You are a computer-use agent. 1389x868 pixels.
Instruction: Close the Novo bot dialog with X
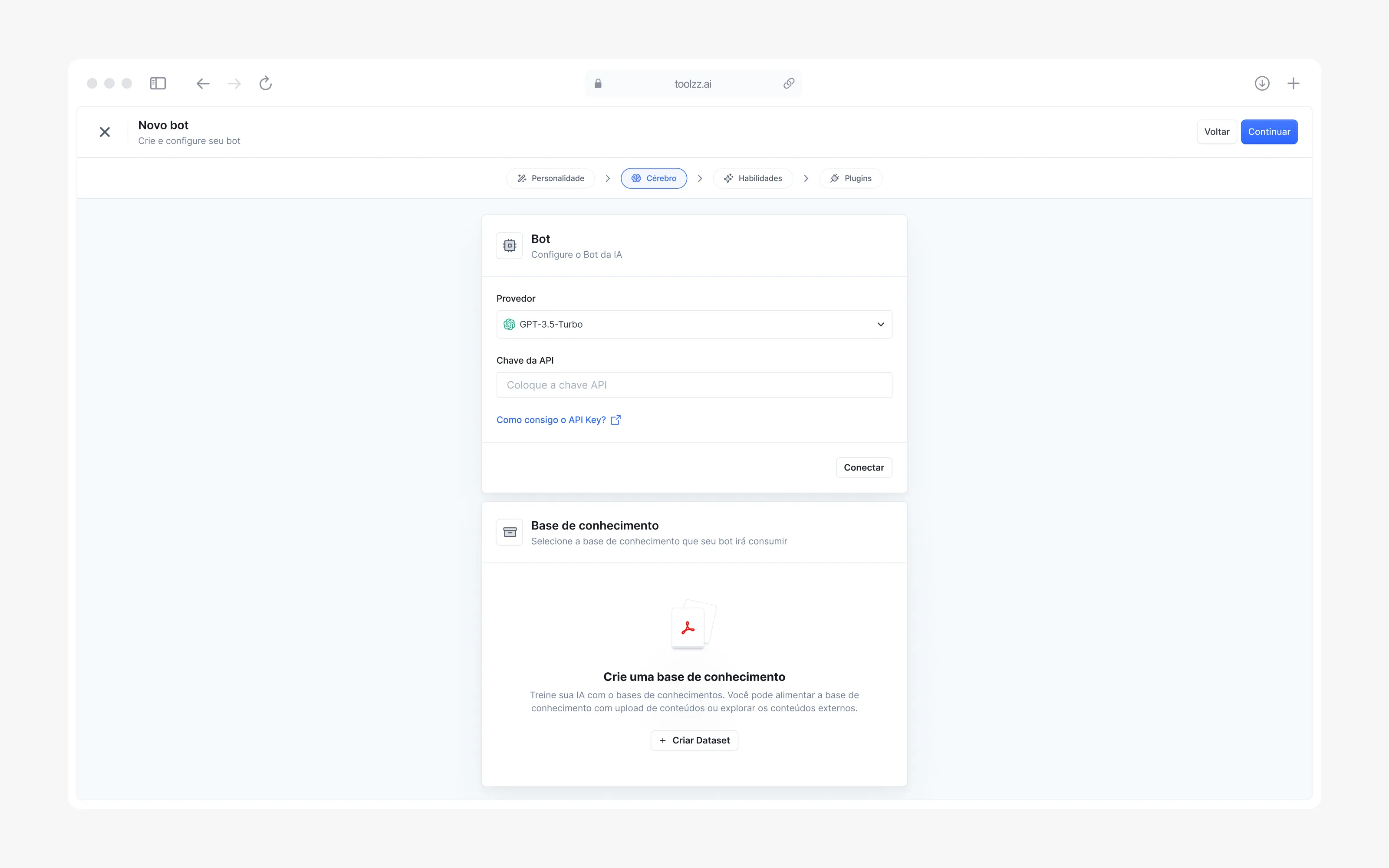105,132
